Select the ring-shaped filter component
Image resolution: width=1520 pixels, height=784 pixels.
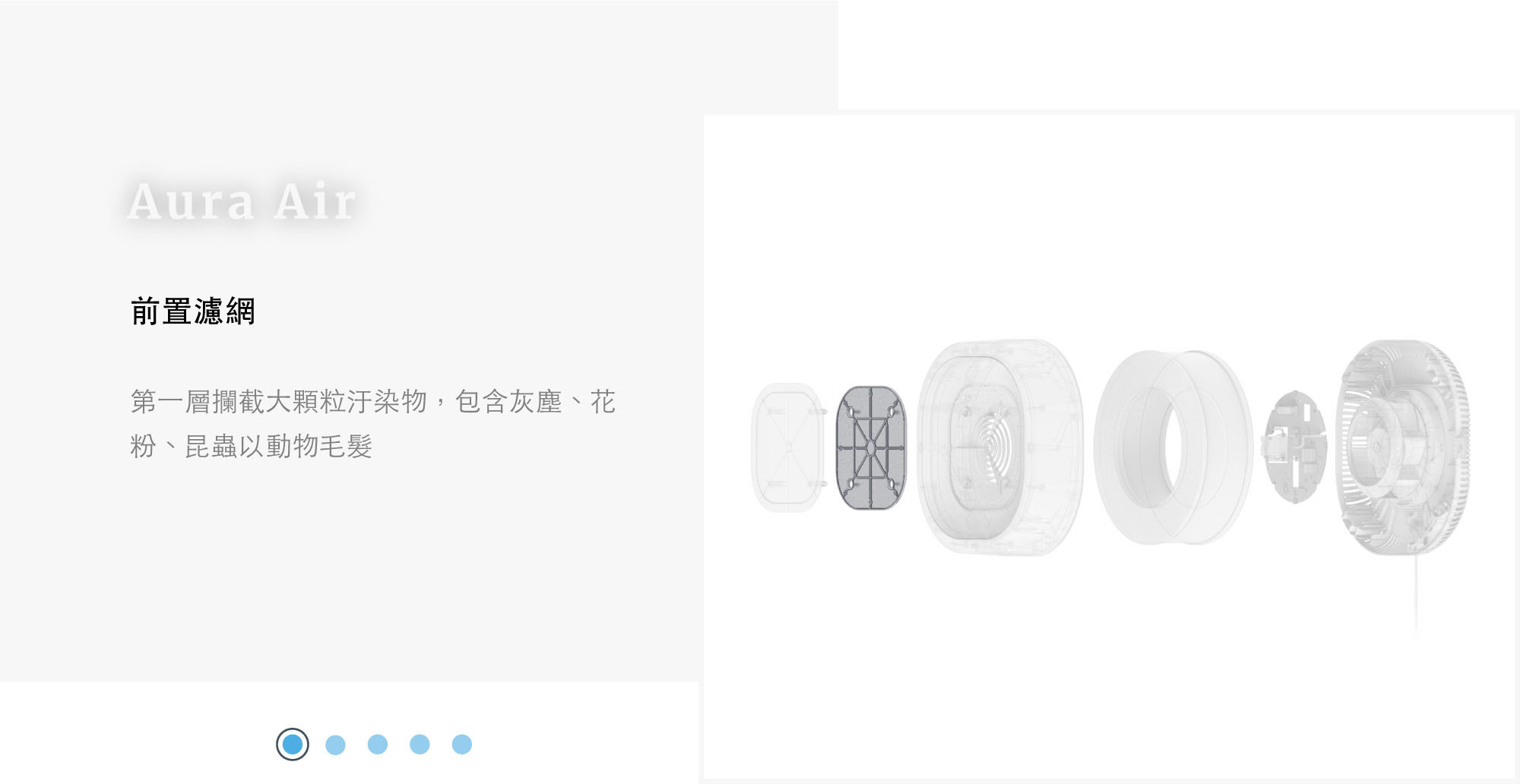(1173, 447)
